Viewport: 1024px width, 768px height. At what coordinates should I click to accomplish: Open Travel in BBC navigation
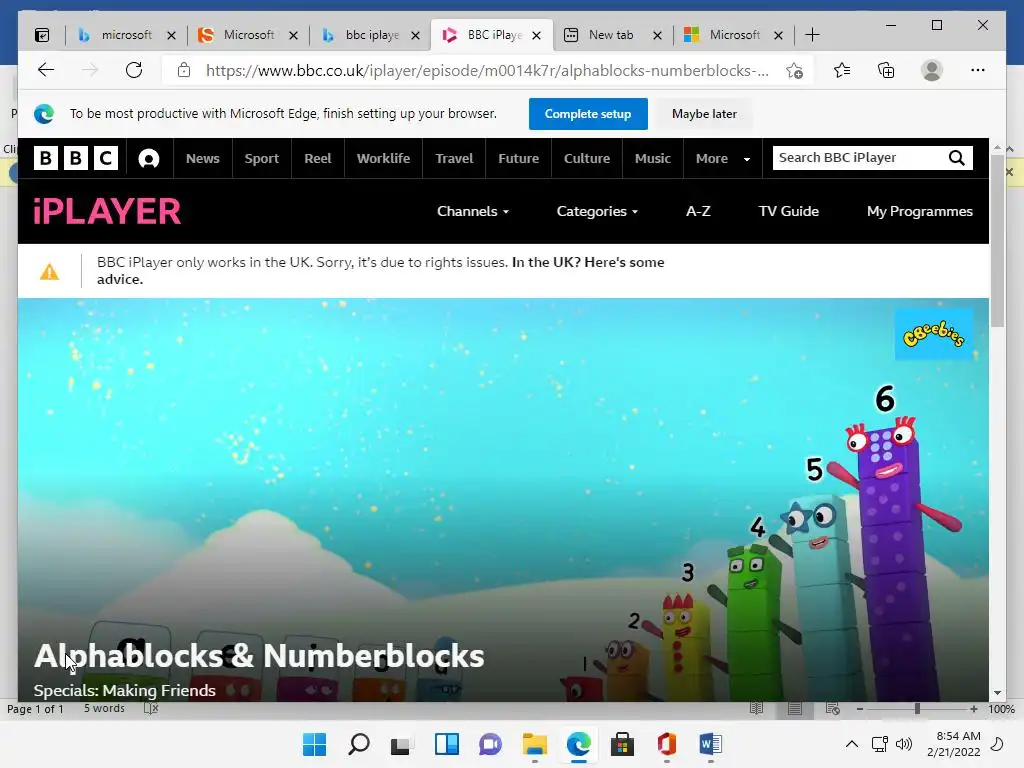tap(454, 159)
